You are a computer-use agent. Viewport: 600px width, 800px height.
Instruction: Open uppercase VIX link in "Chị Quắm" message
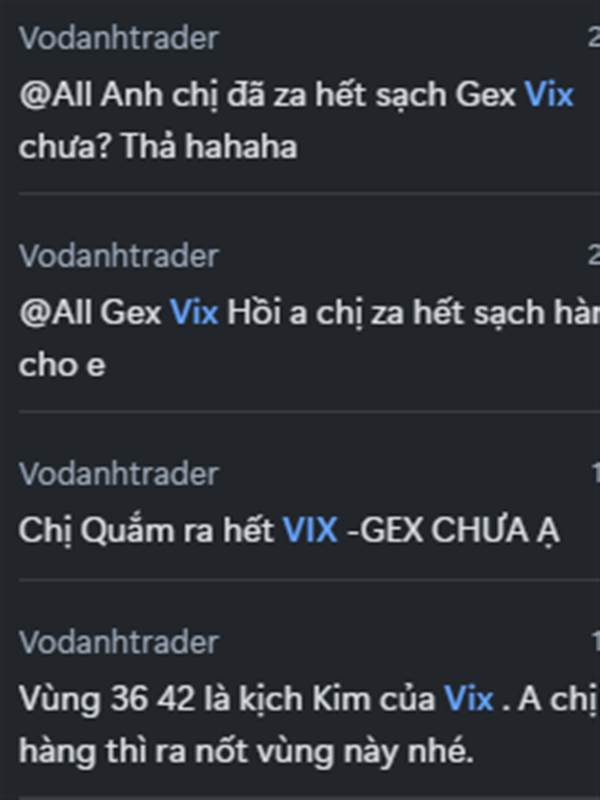point(310,530)
